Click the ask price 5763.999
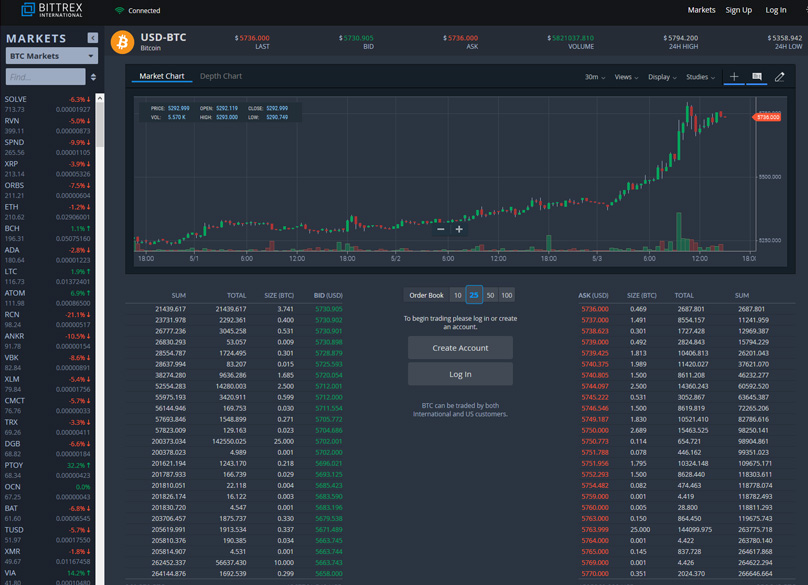Image resolution: width=808 pixels, height=585 pixels. (x=595, y=529)
